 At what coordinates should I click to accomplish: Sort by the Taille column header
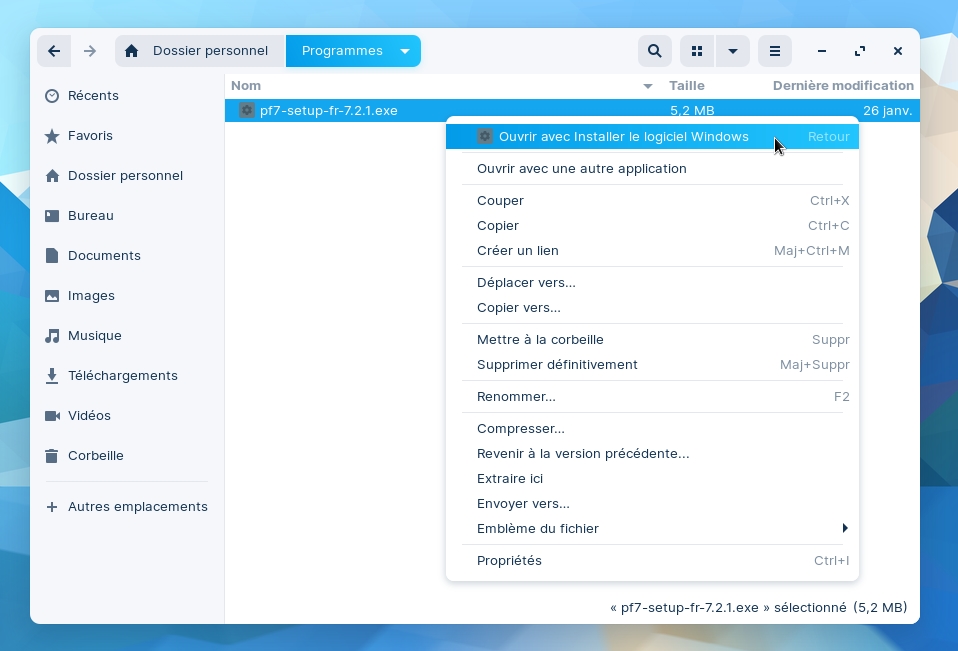[687, 86]
